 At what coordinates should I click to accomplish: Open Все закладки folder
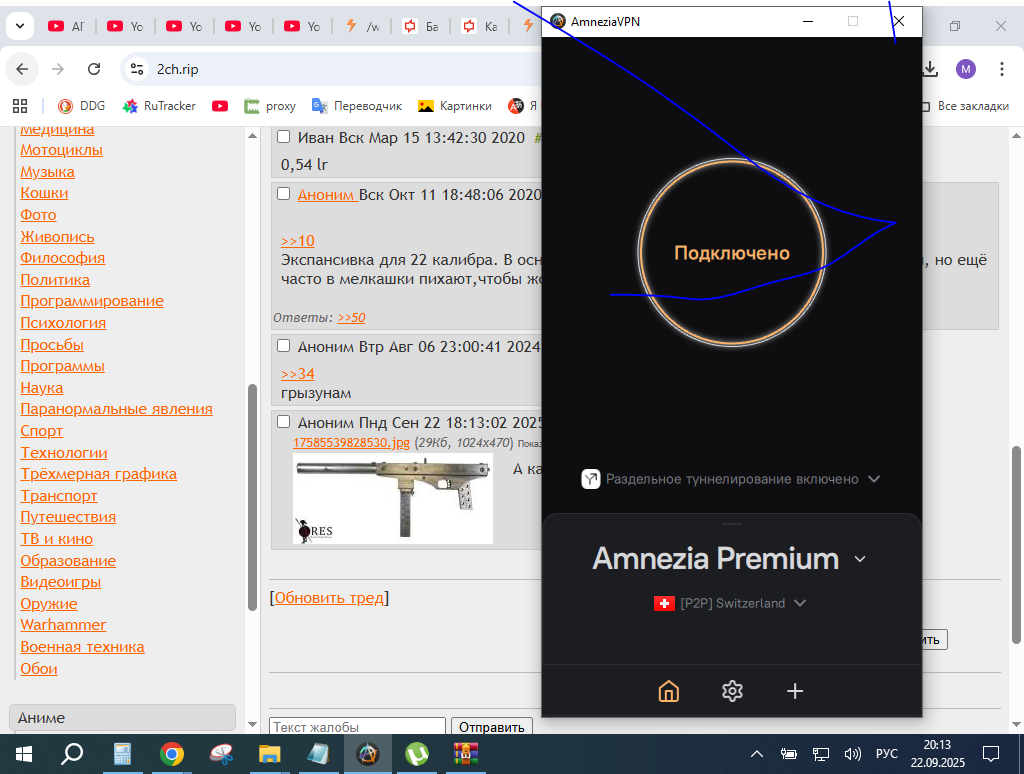tap(967, 106)
